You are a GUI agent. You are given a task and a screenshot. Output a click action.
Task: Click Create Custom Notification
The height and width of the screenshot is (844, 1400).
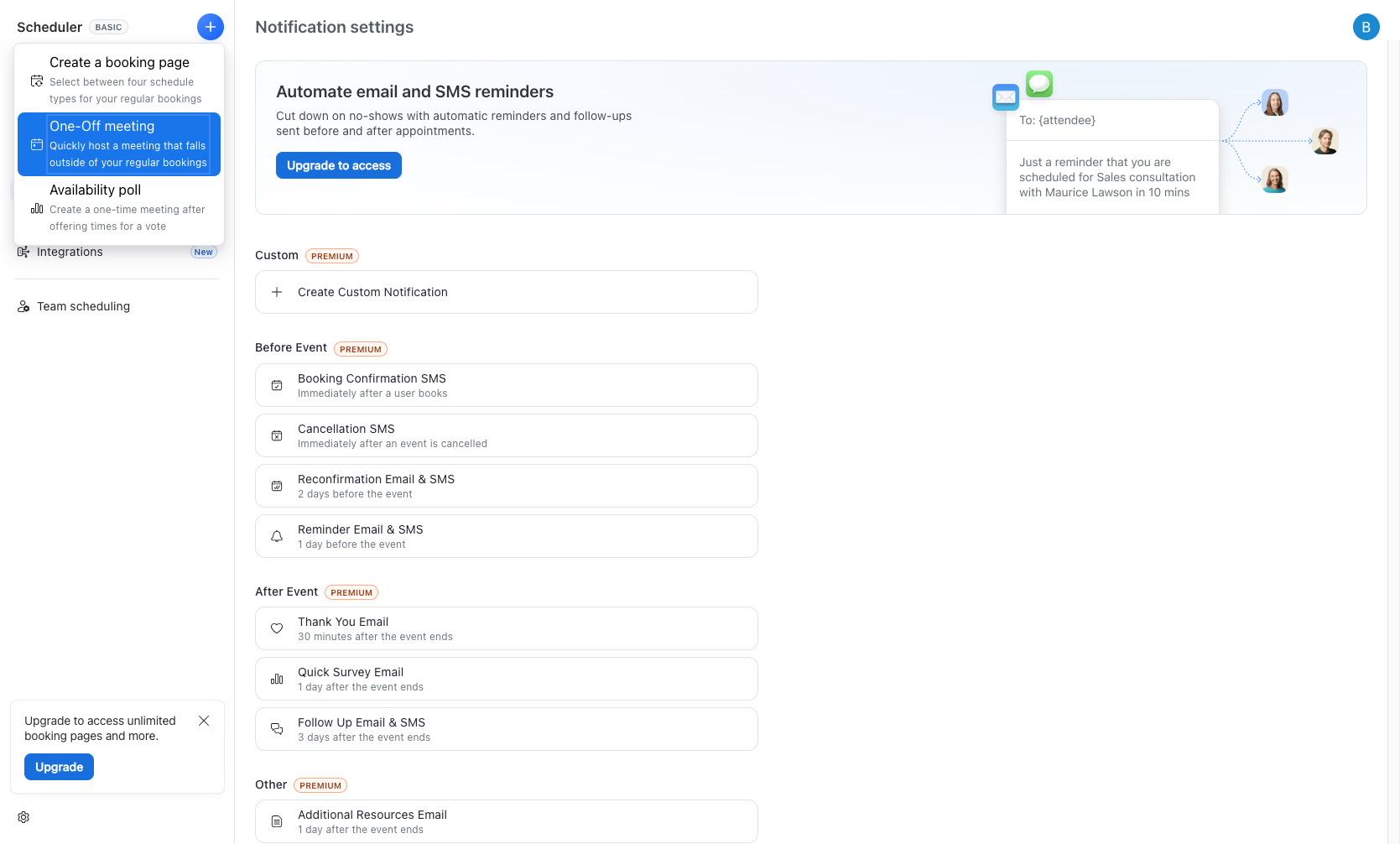click(x=507, y=292)
